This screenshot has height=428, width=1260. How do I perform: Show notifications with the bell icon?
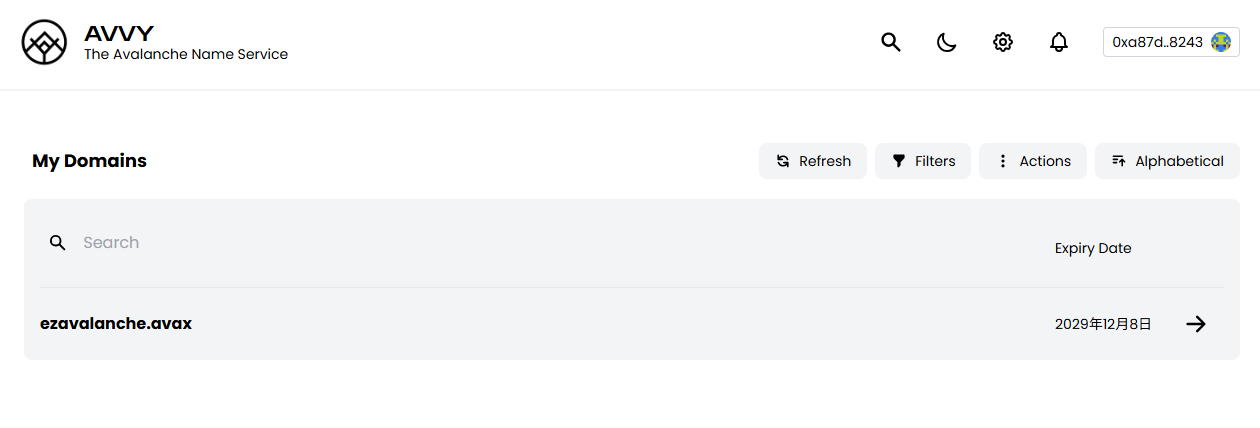[1059, 42]
